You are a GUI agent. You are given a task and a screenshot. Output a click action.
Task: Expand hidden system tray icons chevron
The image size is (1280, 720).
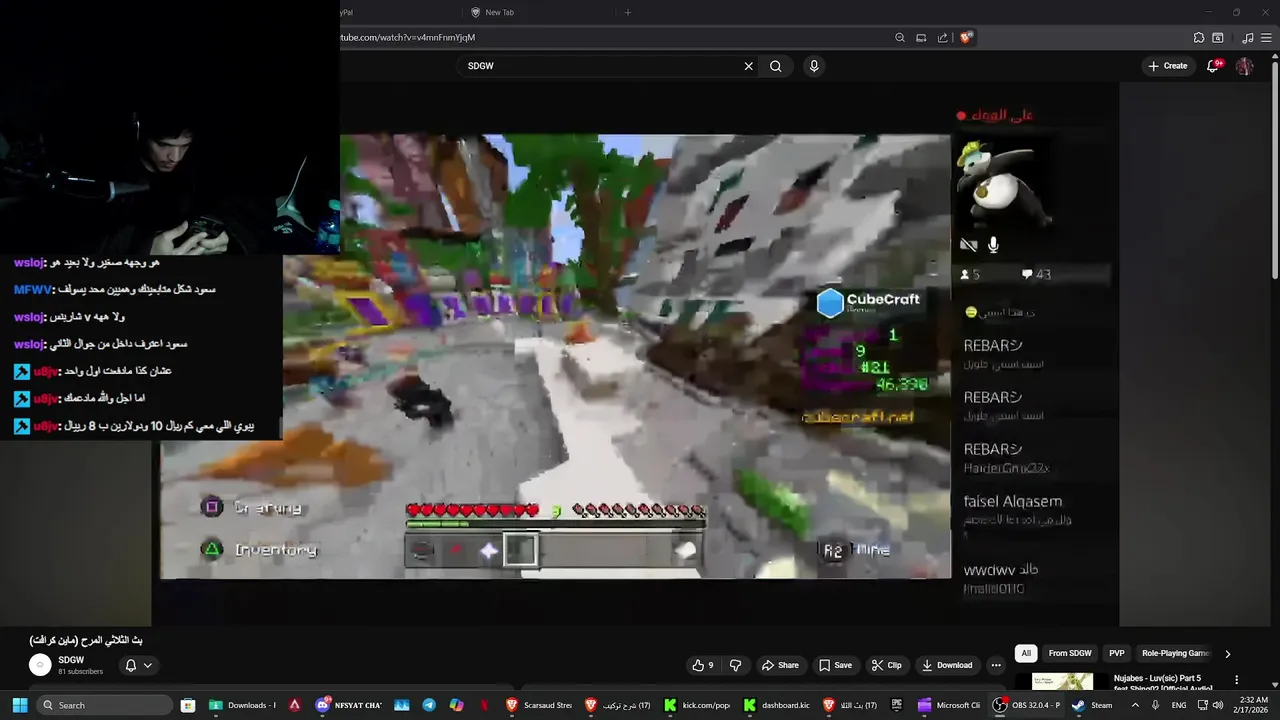click(x=1135, y=705)
